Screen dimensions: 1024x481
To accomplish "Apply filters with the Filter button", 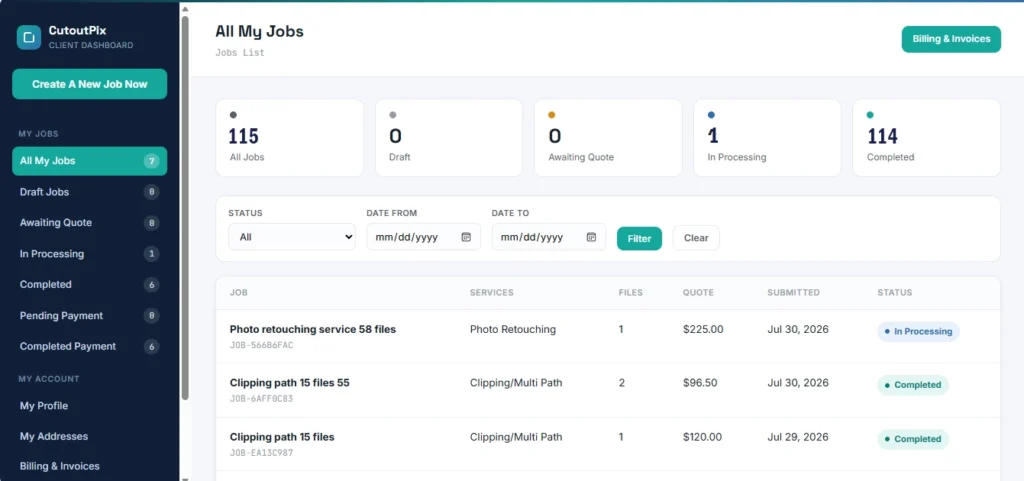I will click(639, 238).
